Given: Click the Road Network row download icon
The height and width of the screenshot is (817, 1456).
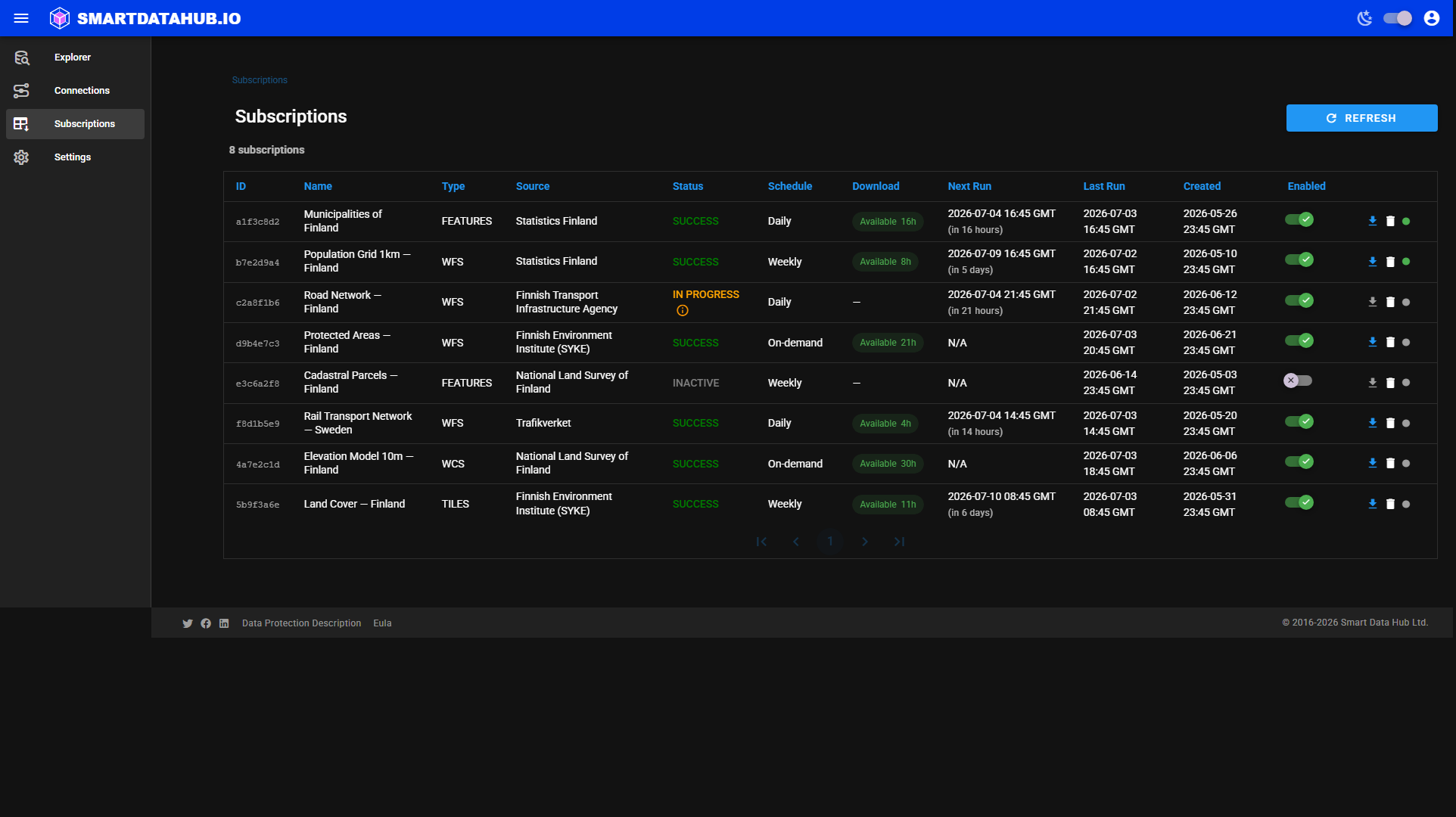Looking at the screenshot, I should point(1373,302).
